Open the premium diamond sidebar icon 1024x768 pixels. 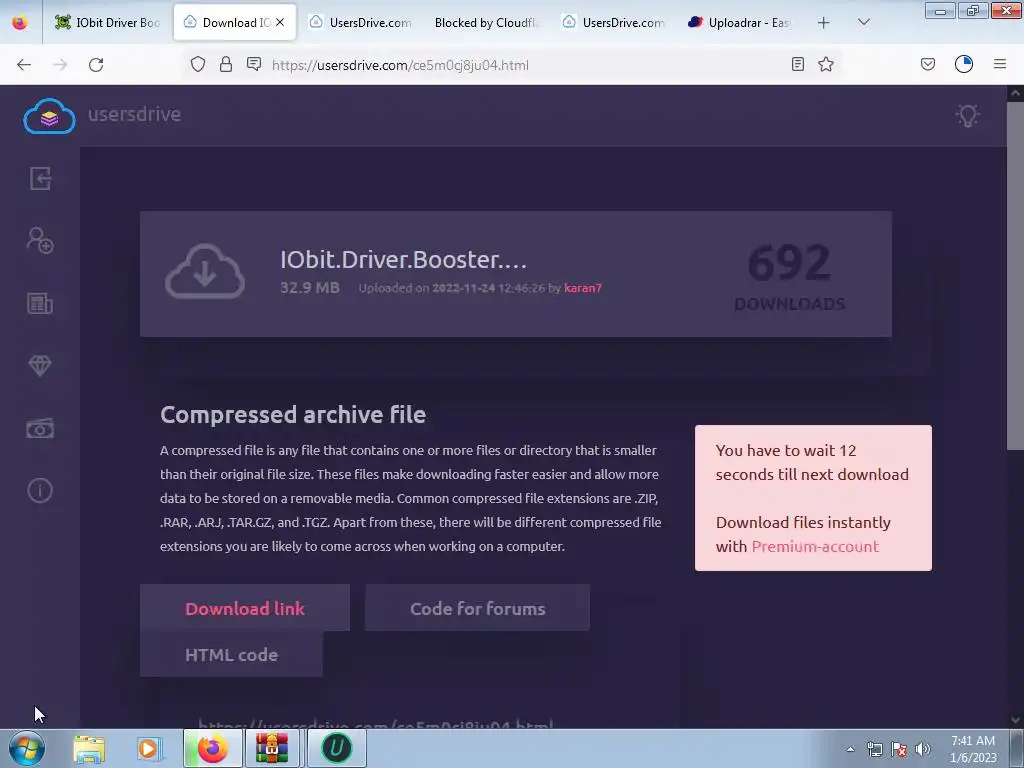[x=40, y=365]
